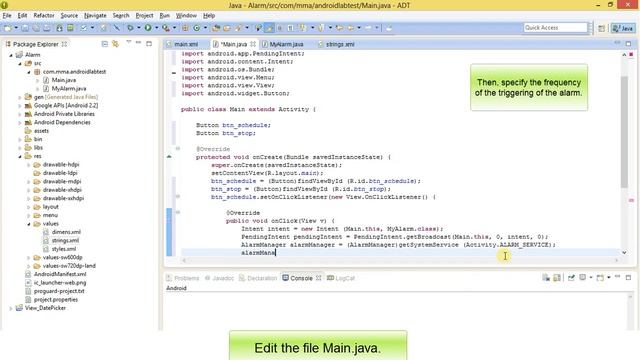Image resolution: width=640 pixels, height=360 pixels.
Task: Close the Main.java editor tab
Action: [253, 44]
